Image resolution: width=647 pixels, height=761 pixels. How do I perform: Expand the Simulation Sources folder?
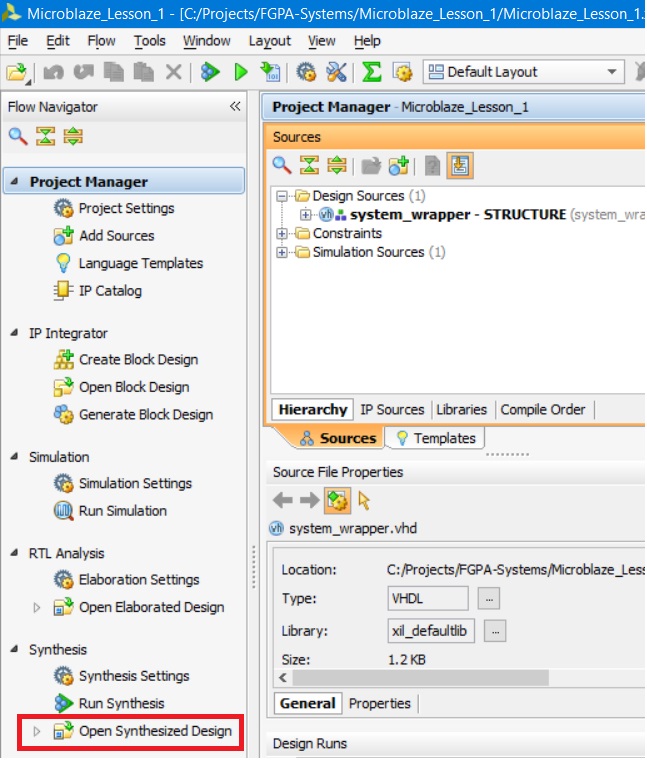[x=282, y=252]
